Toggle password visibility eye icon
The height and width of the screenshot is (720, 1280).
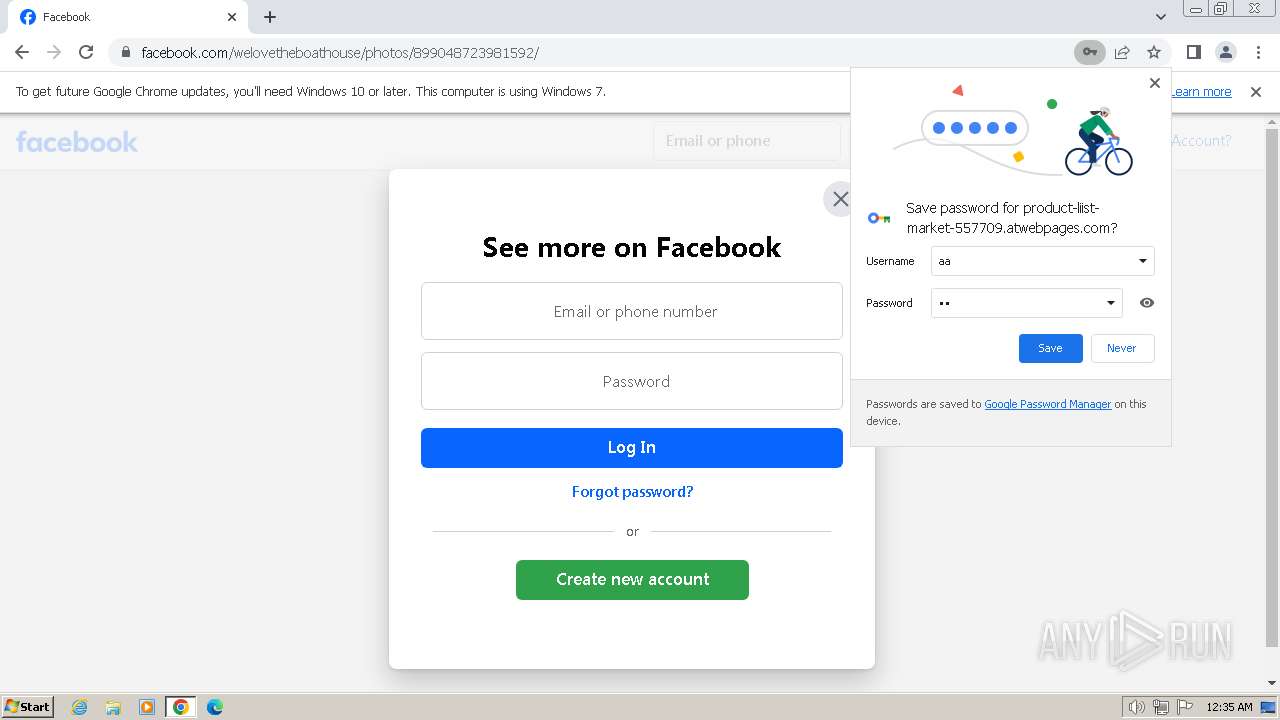pos(1147,303)
